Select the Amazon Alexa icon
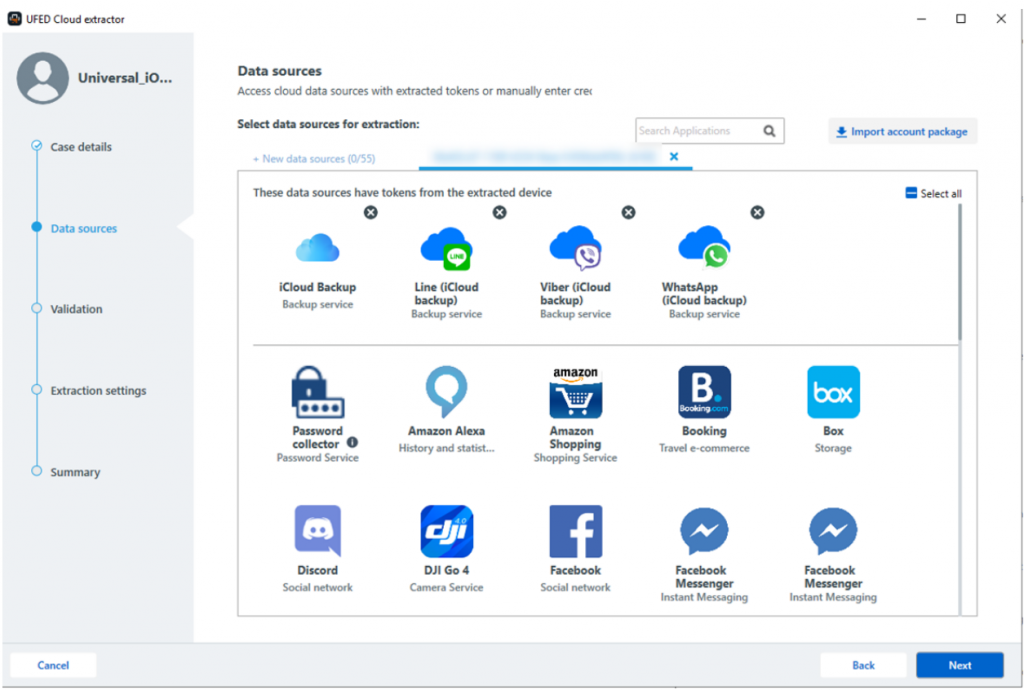 (x=447, y=392)
